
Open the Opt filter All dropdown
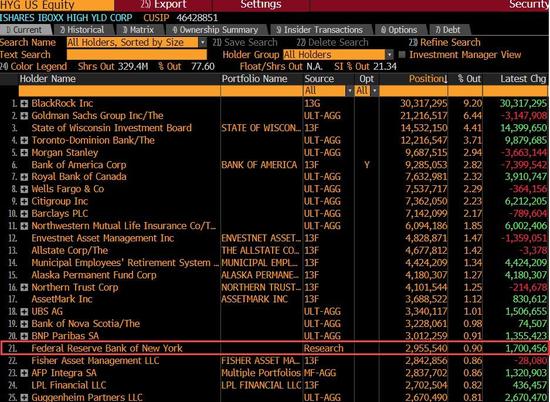(374, 91)
